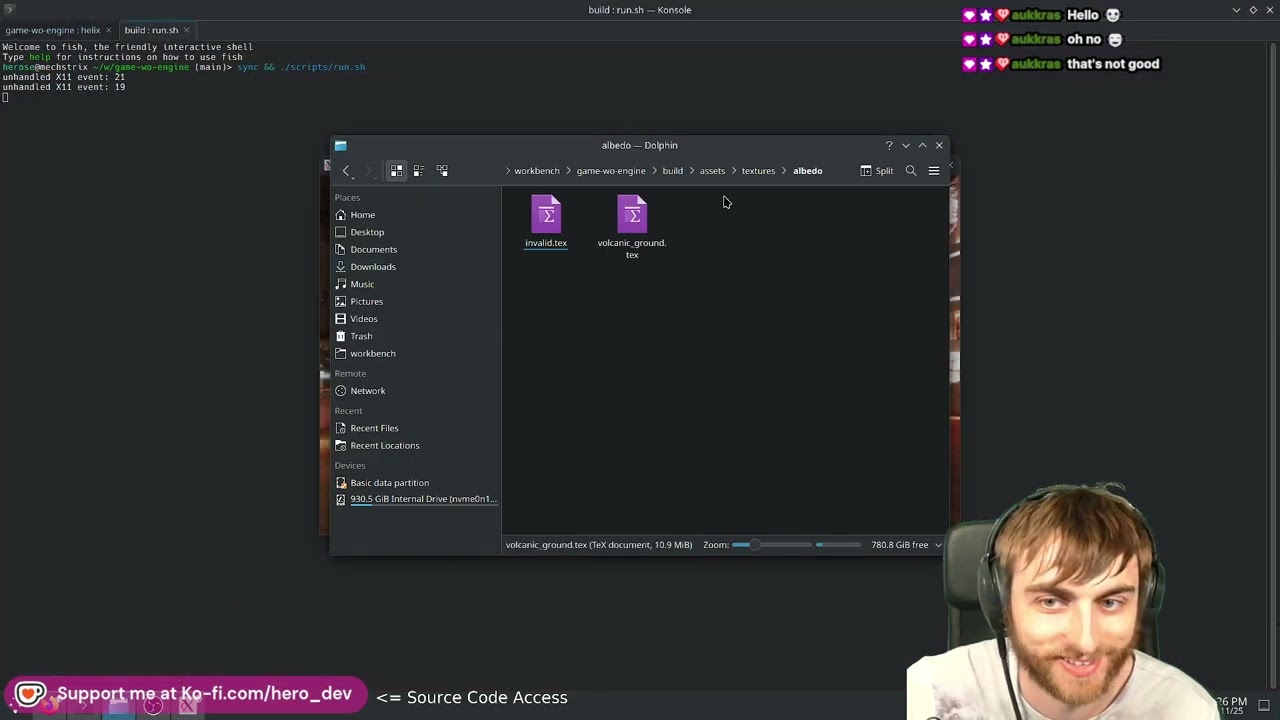Click the Documents icon in sidebar
This screenshot has height=720, width=1280.
pos(341,250)
